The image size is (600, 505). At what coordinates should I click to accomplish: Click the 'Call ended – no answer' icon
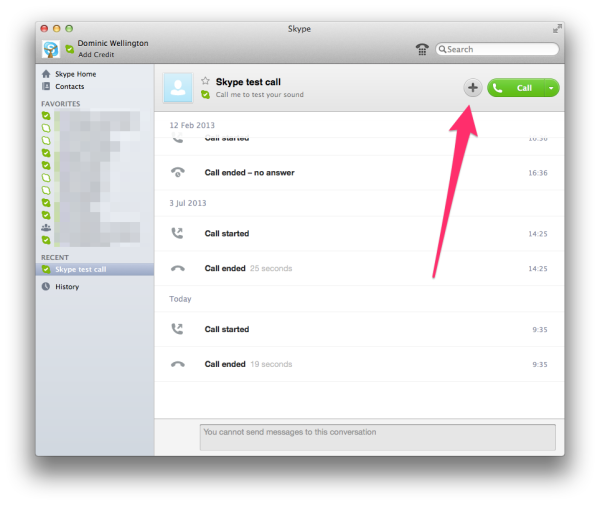(x=178, y=172)
